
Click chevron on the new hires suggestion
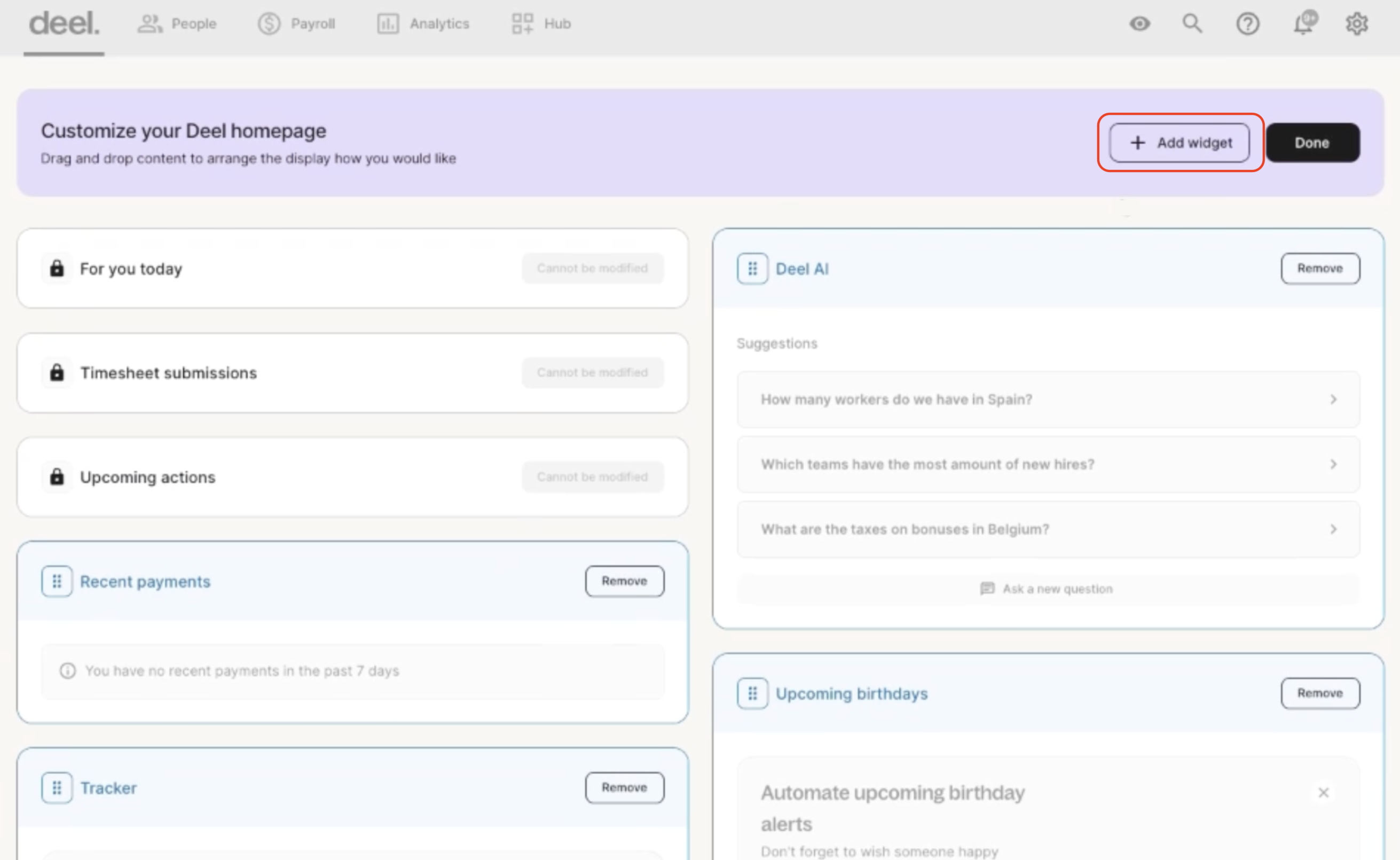click(x=1333, y=465)
